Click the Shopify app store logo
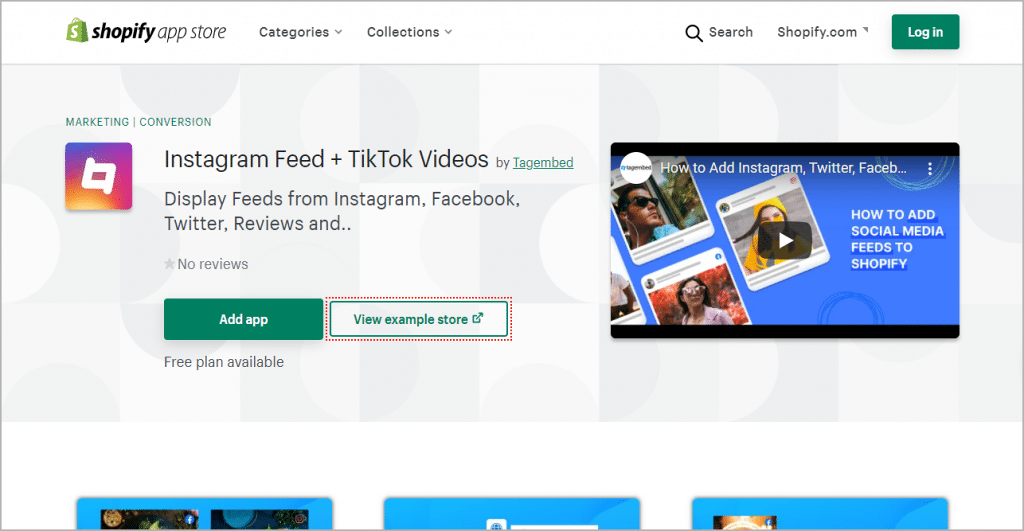1024x531 pixels. [x=146, y=31]
